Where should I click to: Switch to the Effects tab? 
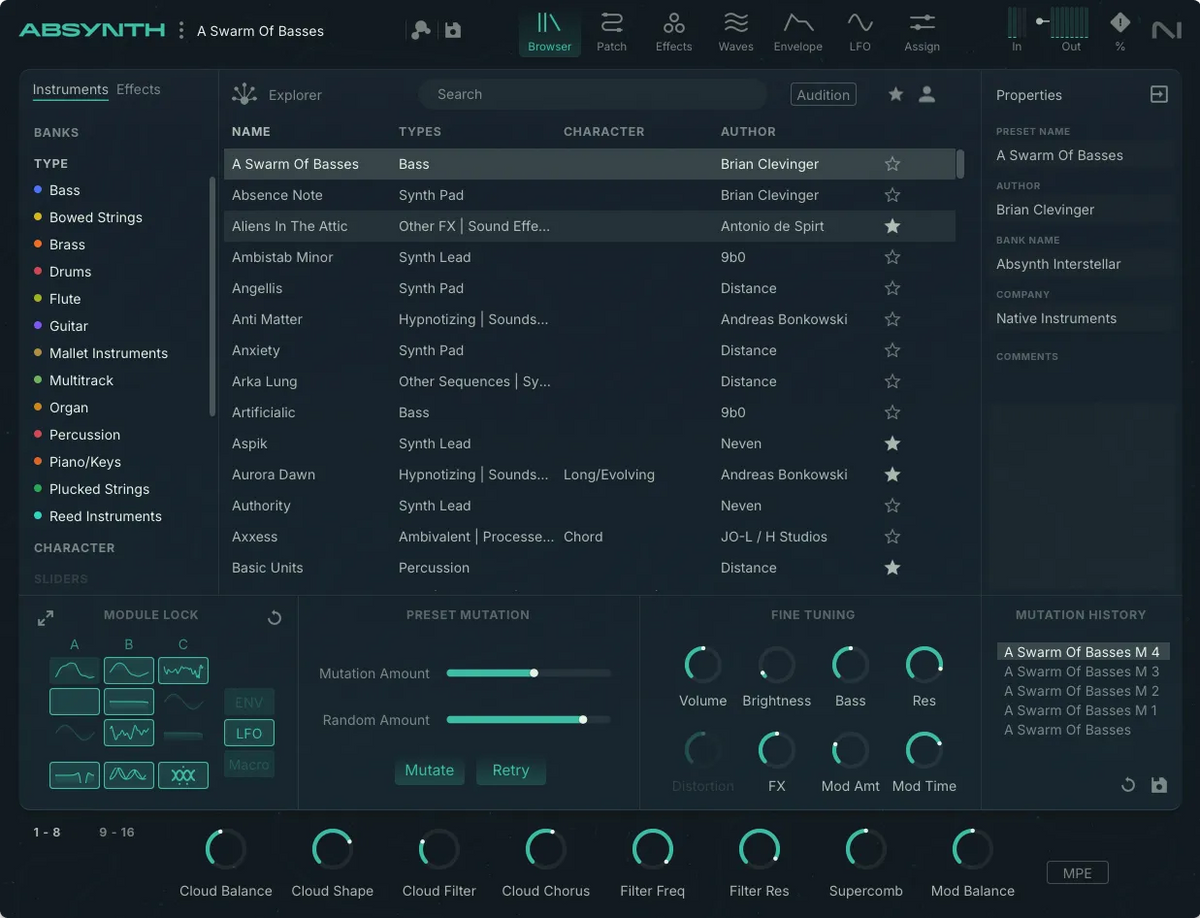point(138,89)
